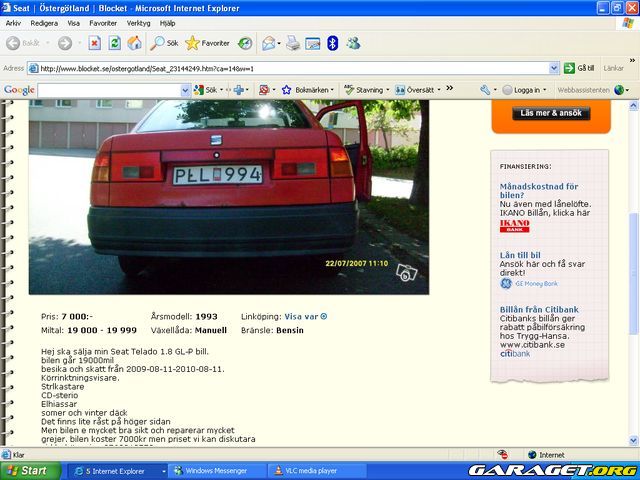Click Läs mer & ansök button
The image size is (640, 480).
click(x=551, y=113)
